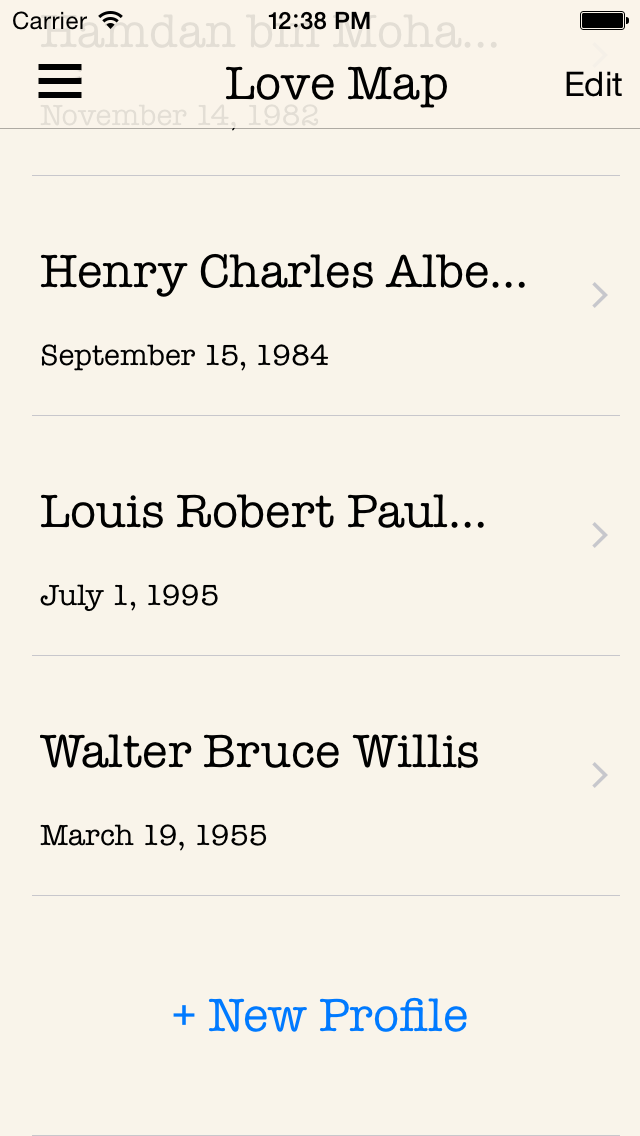Tap the 12:38 PM clock
Viewport: 640px width, 1136px height.
[319, 20]
